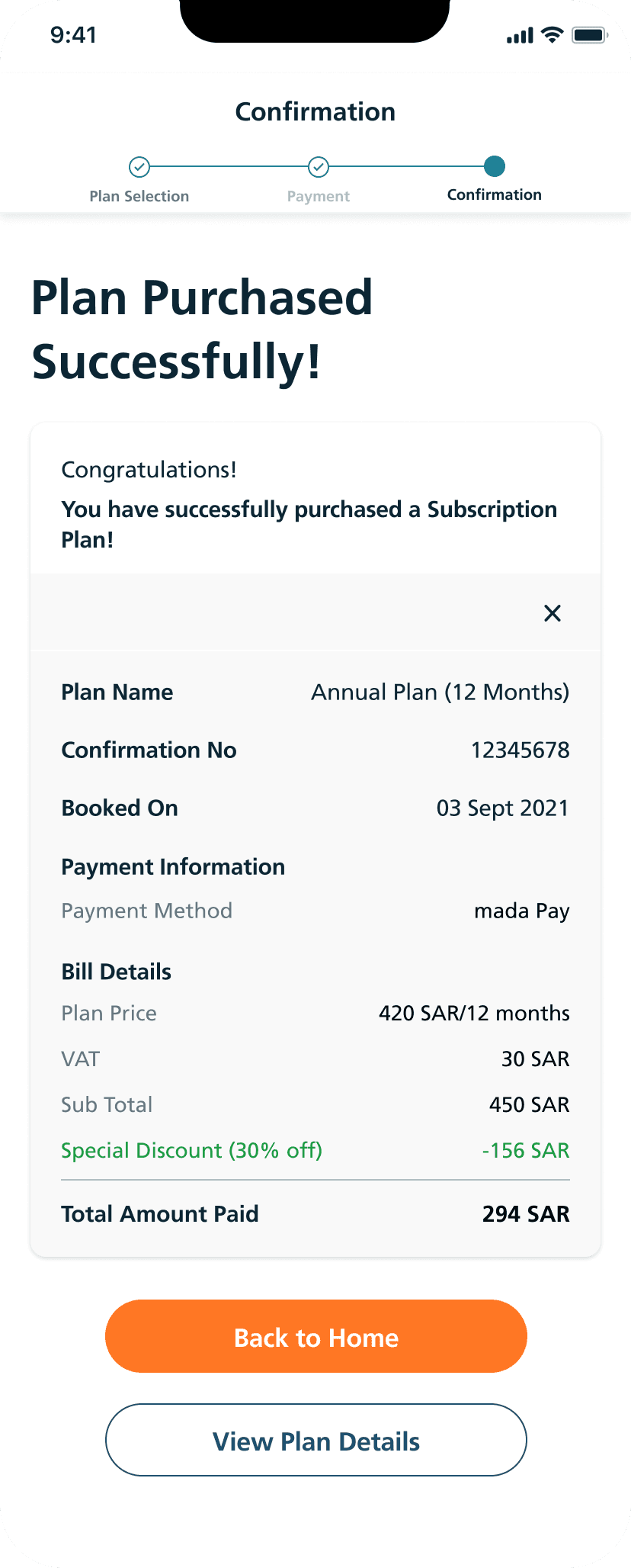Tap the 9:41 clock in status bar

[x=73, y=35]
